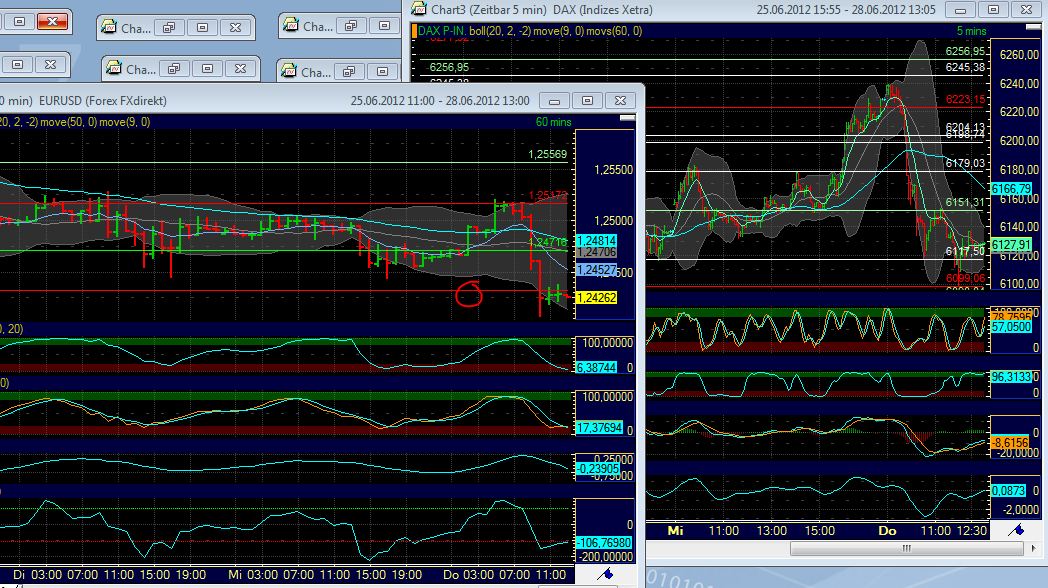
Task: Click the '5 mins' timeframe label on the DAX chart
Action: tap(971, 31)
